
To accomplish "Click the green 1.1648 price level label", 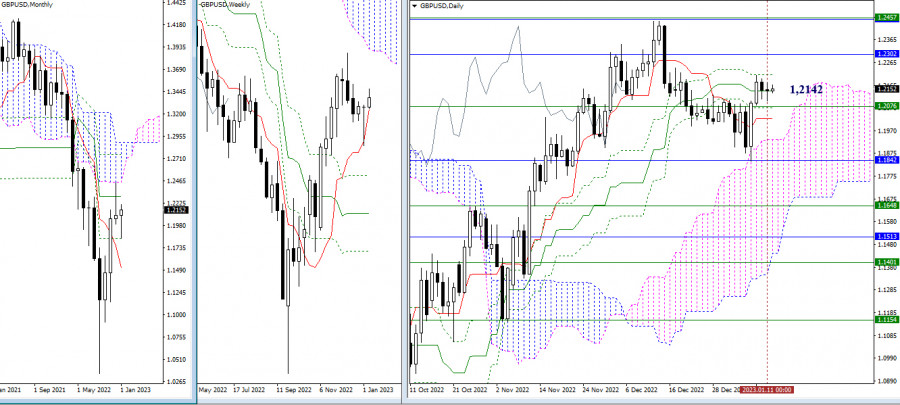I will [886, 205].
